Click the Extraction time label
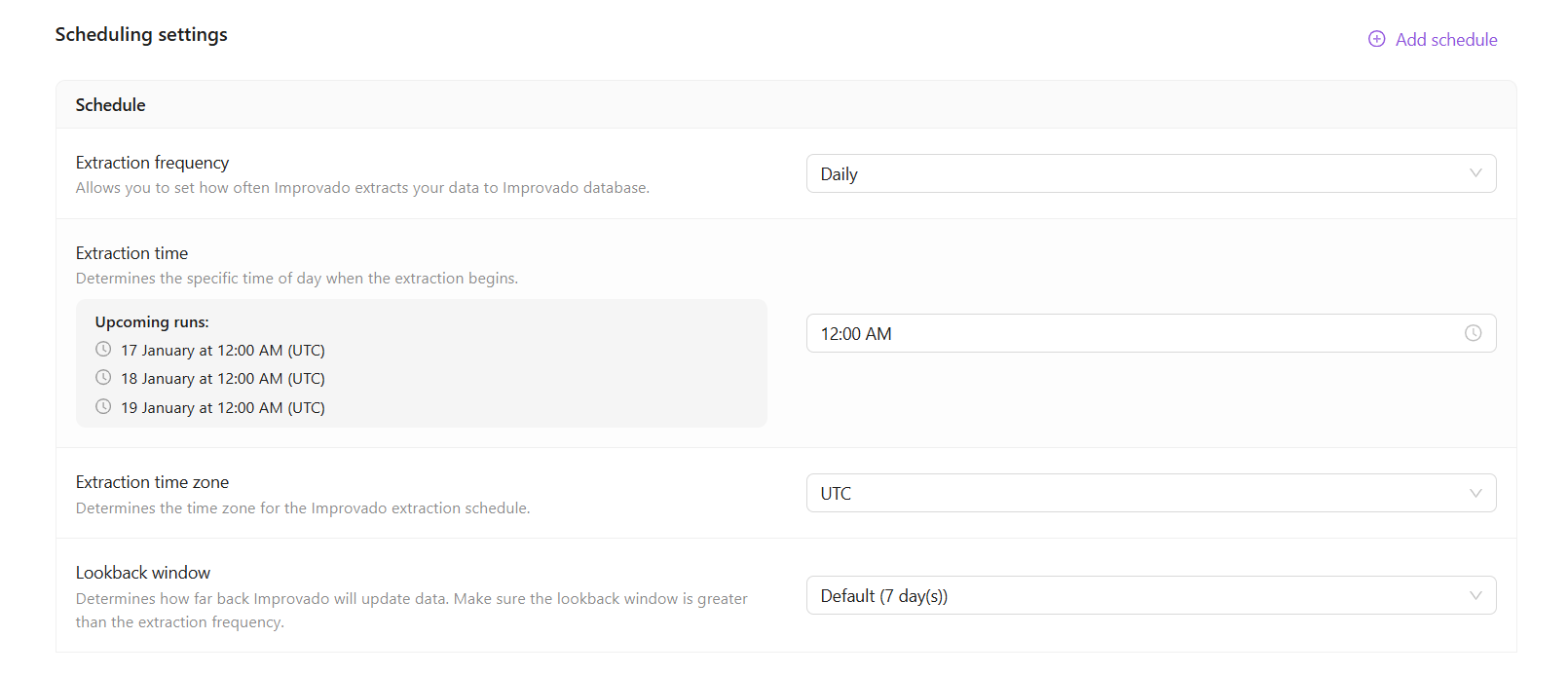Image resolution: width=1568 pixels, height=676 pixels. pos(131,253)
